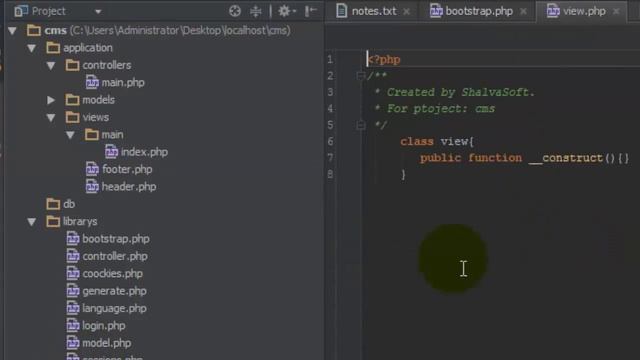The width and height of the screenshot is (640, 360).
Task: Close the bootstrap.php tab
Action: point(523,12)
